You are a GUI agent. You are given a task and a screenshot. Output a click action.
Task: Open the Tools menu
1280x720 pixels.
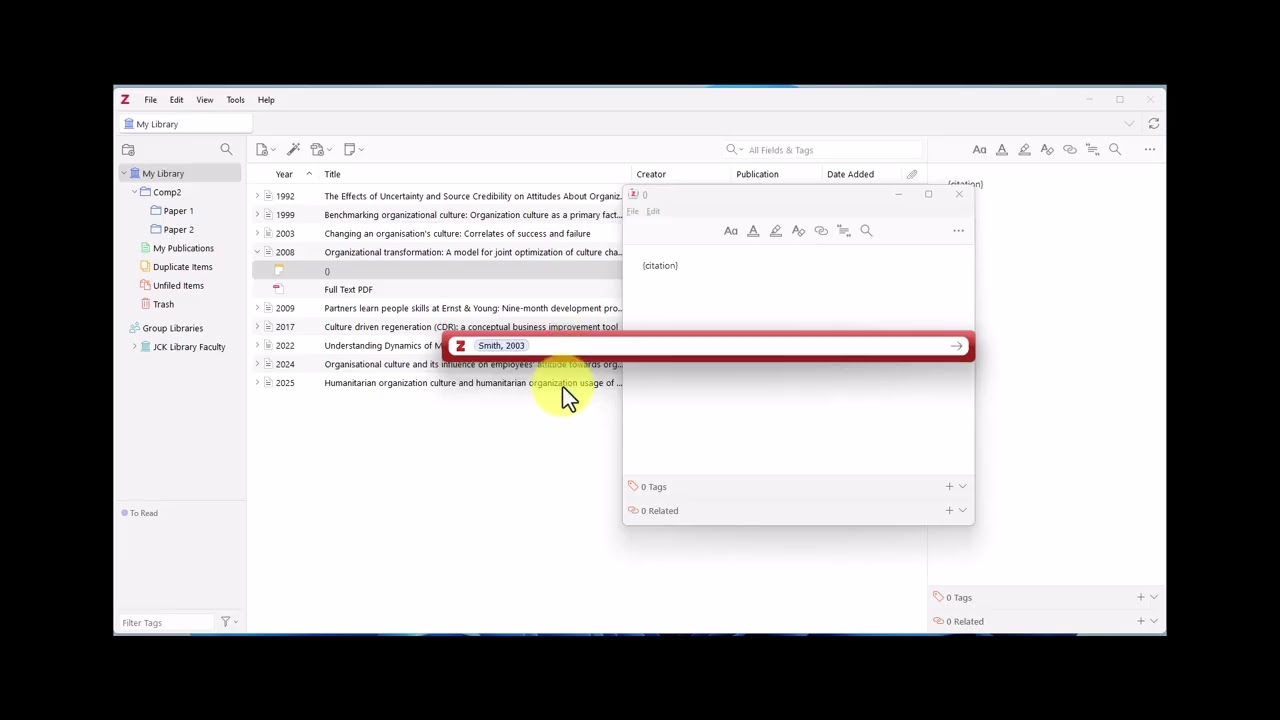[x=235, y=100]
